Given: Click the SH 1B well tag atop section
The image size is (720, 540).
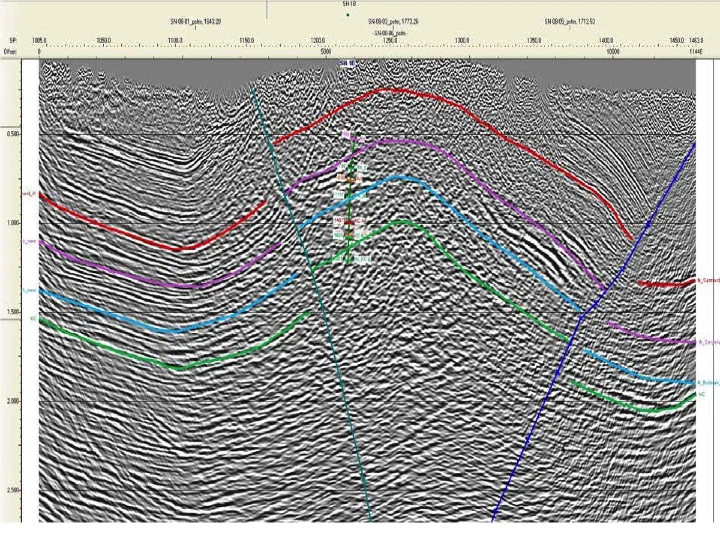Looking at the screenshot, I should pos(347,63).
